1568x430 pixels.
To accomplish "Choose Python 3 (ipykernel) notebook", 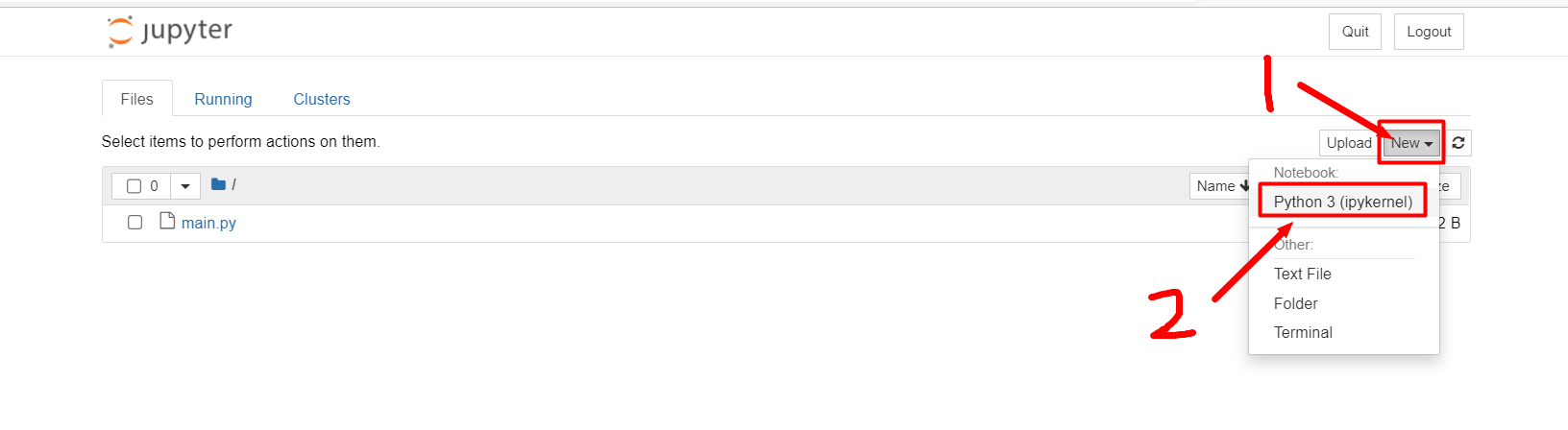I will click(1342, 202).
